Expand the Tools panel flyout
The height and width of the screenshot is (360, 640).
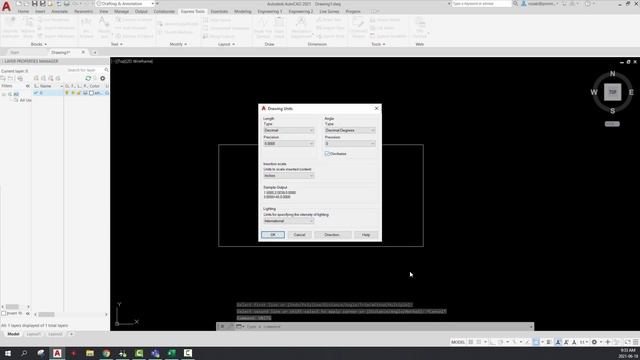tap(378, 44)
